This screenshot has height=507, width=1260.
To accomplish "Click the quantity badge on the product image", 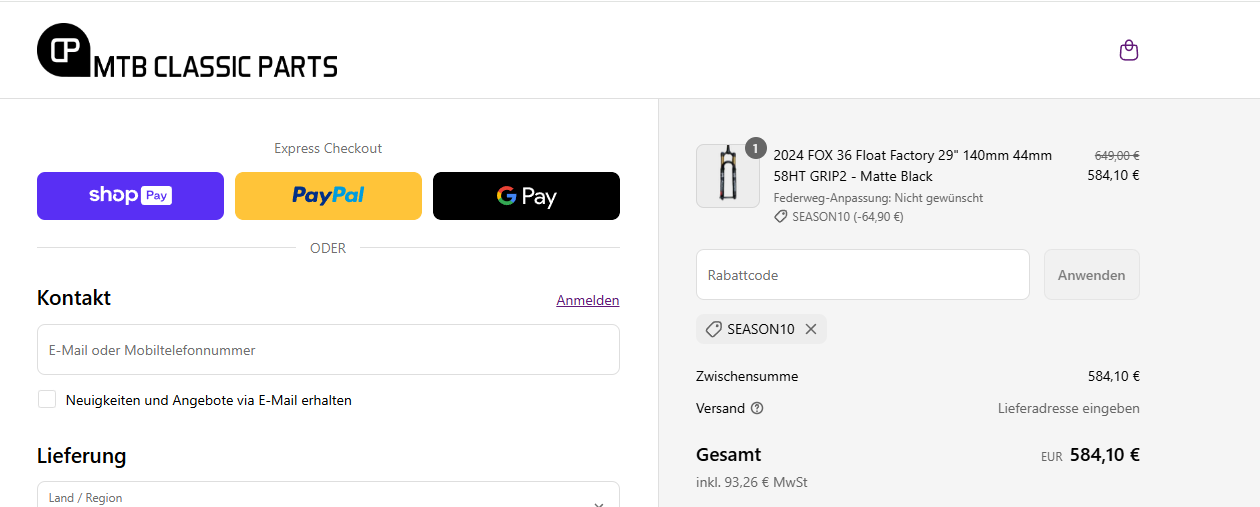I will coord(756,148).
